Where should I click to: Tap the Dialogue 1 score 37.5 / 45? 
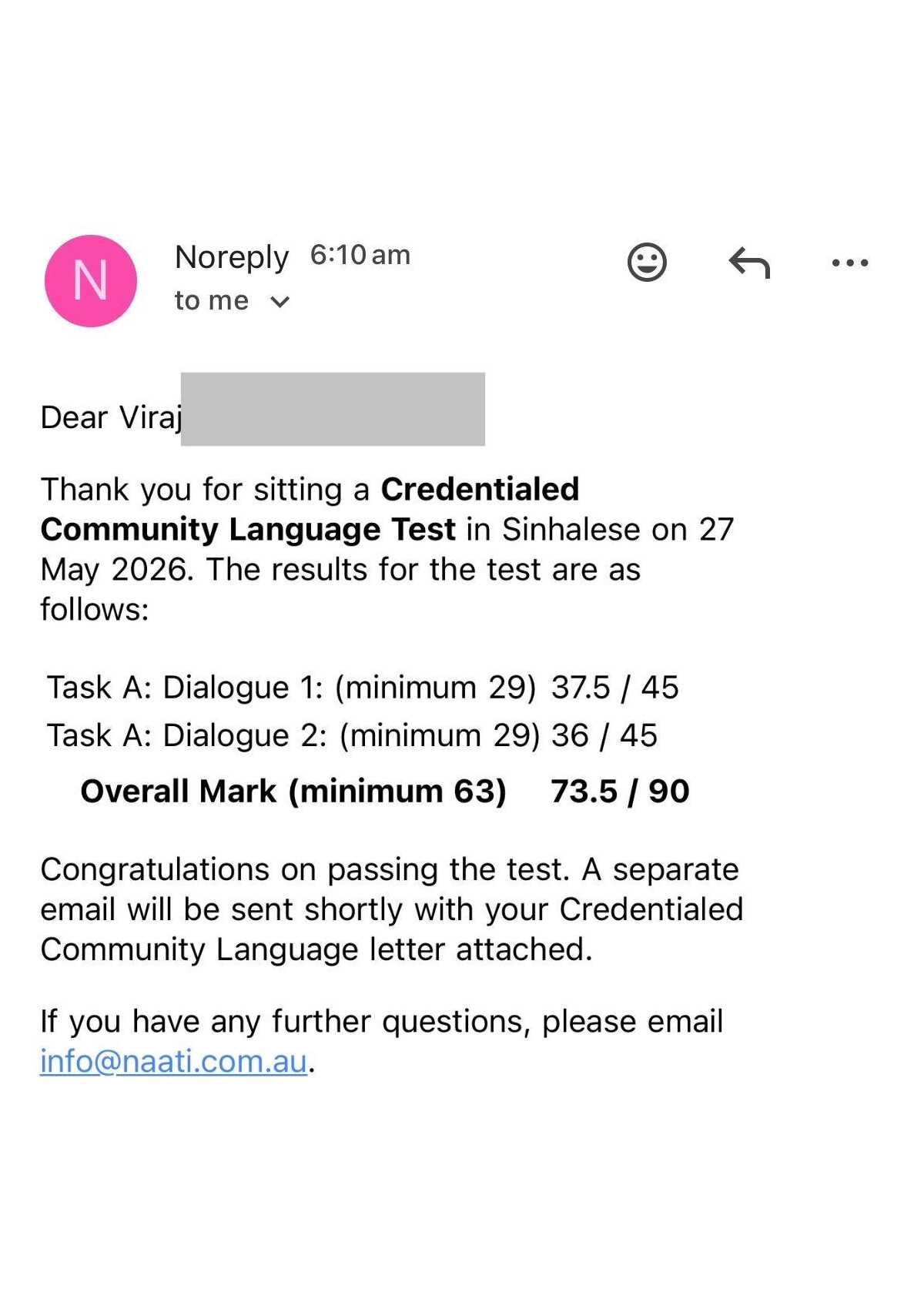click(615, 687)
